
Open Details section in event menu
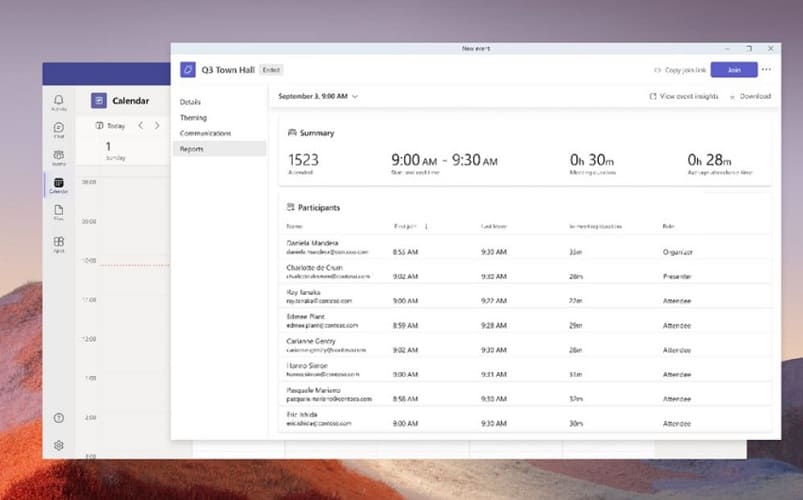pyautogui.click(x=190, y=102)
